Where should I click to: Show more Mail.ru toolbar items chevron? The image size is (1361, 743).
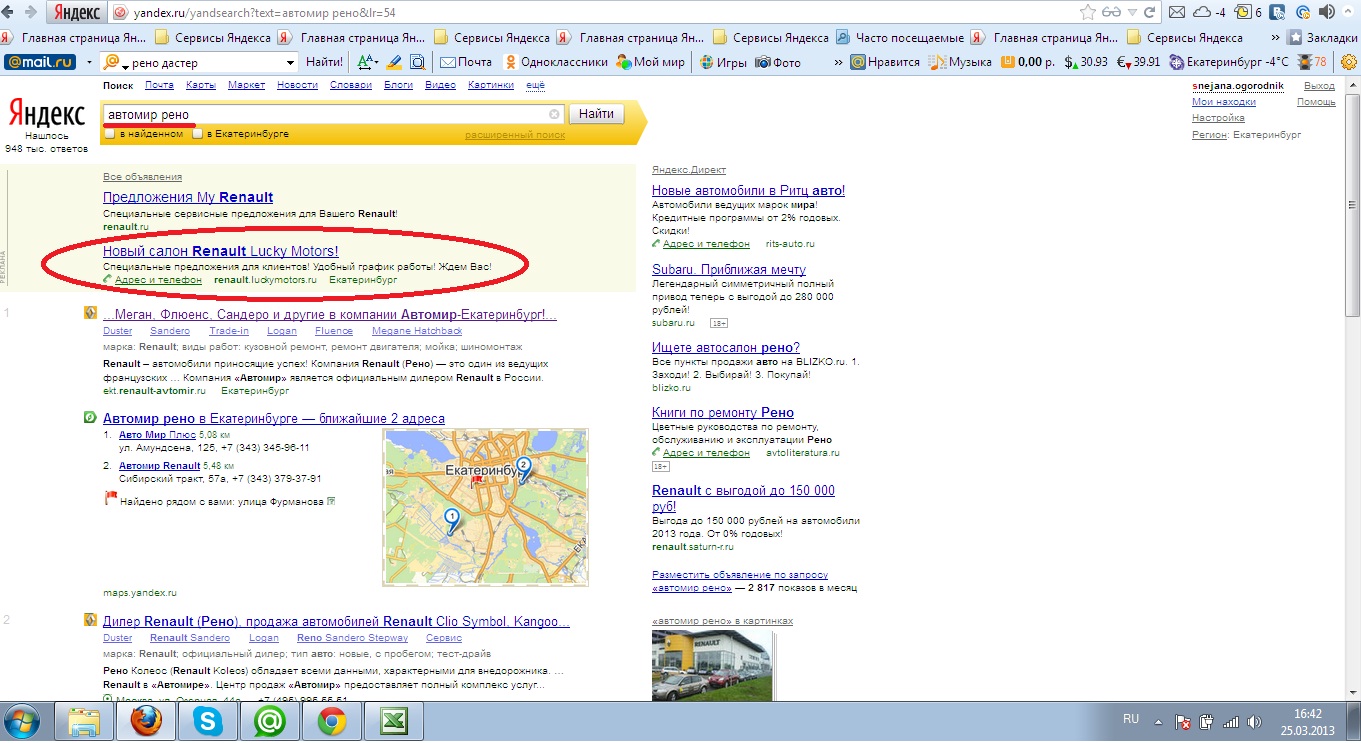pos(840,62)
